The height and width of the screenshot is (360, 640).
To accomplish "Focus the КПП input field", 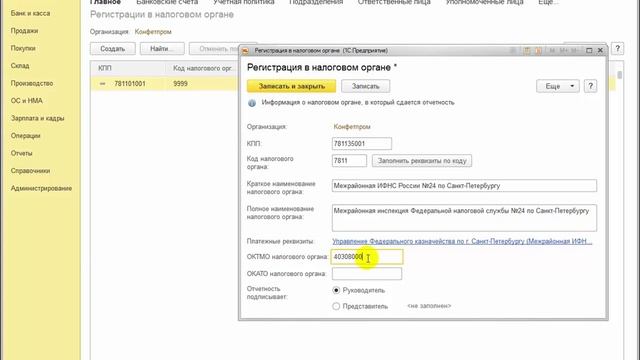I will tap(362, 144).
